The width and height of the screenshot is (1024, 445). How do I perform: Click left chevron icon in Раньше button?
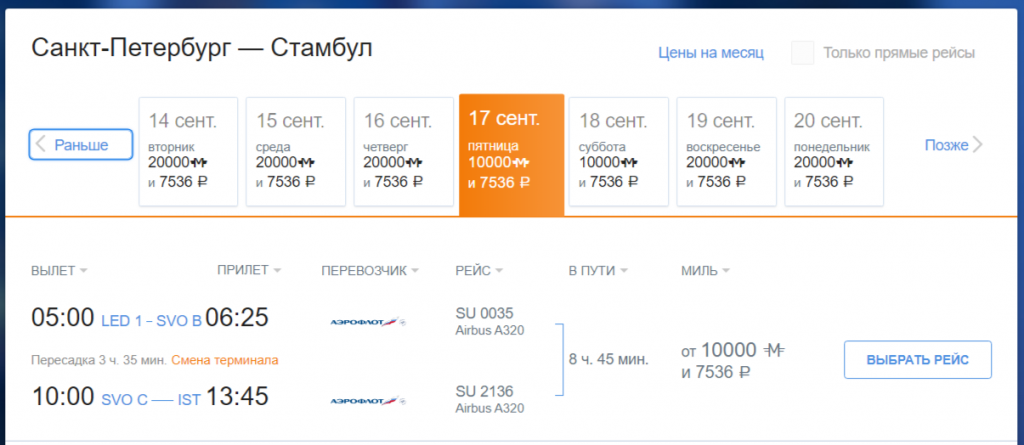41,144
